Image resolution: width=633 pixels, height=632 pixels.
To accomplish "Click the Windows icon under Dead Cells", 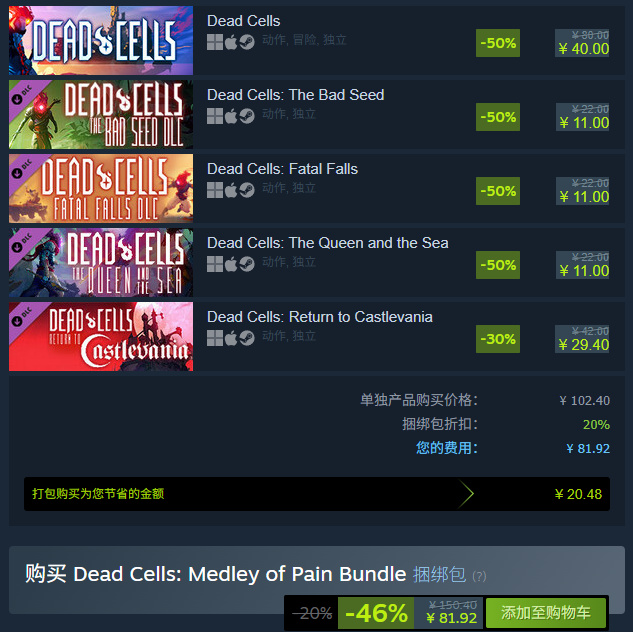I will pyautogui.click(x=215, y=42).
